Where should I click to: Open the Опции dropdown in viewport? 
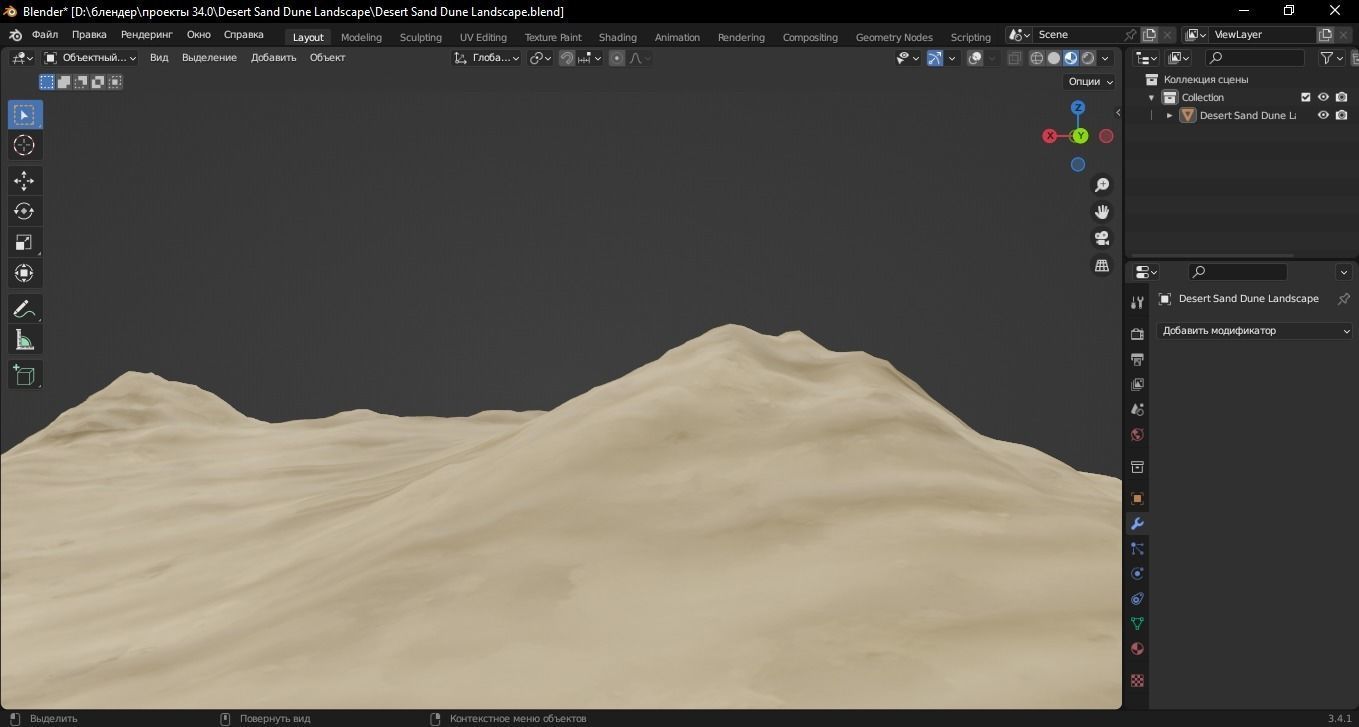pos(1090,82)
